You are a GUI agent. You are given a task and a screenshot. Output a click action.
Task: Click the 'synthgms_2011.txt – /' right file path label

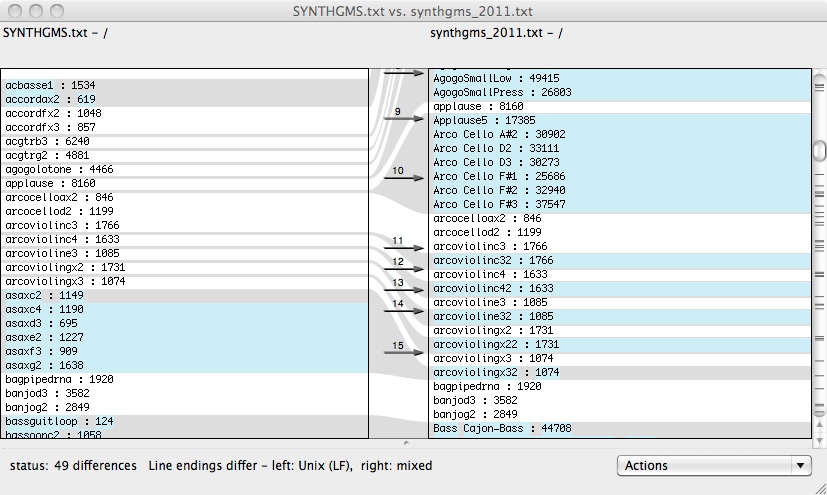point(496,33)
